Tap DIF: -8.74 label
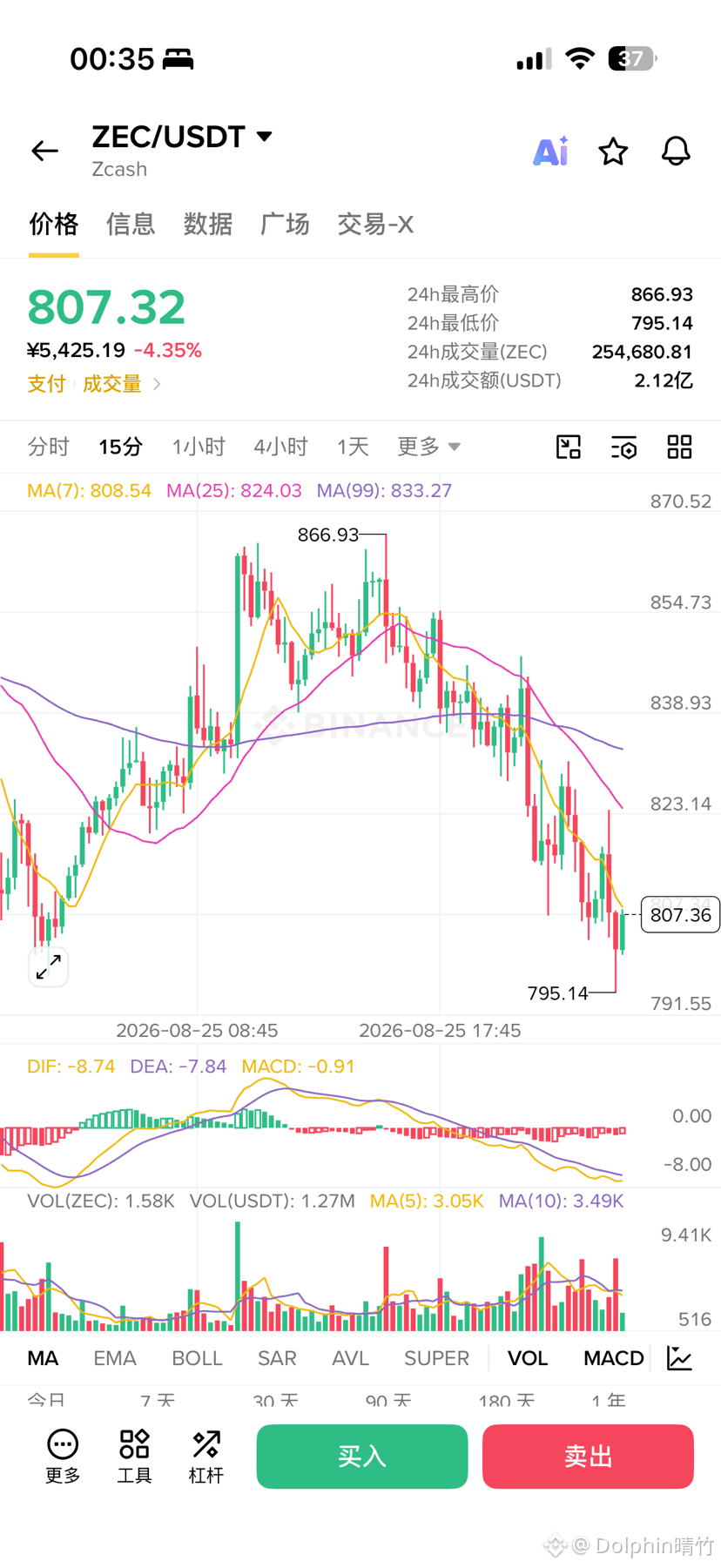 [71, 1067]
